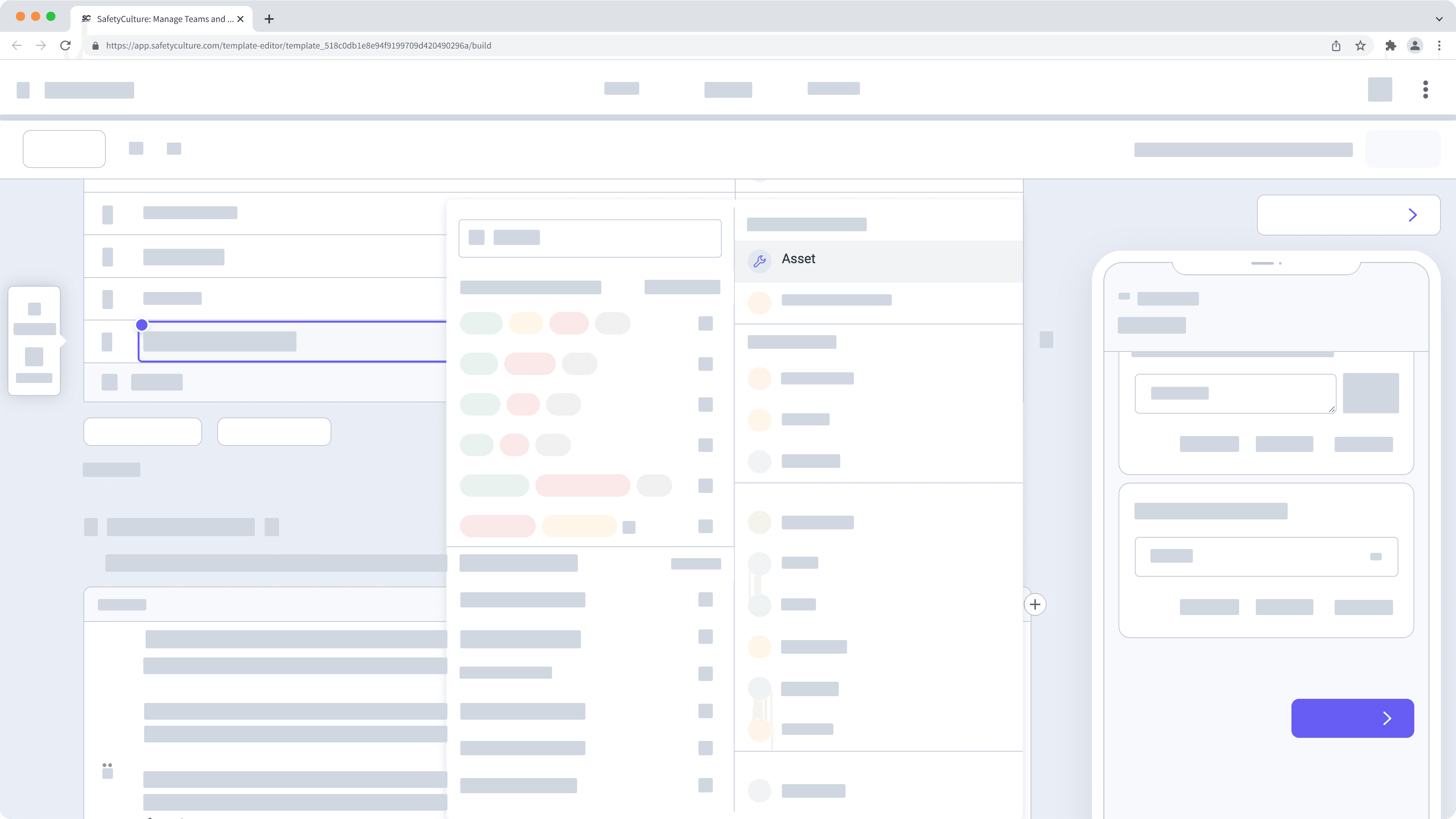
Task: Click the circled plus add button
Action: 1035,604
